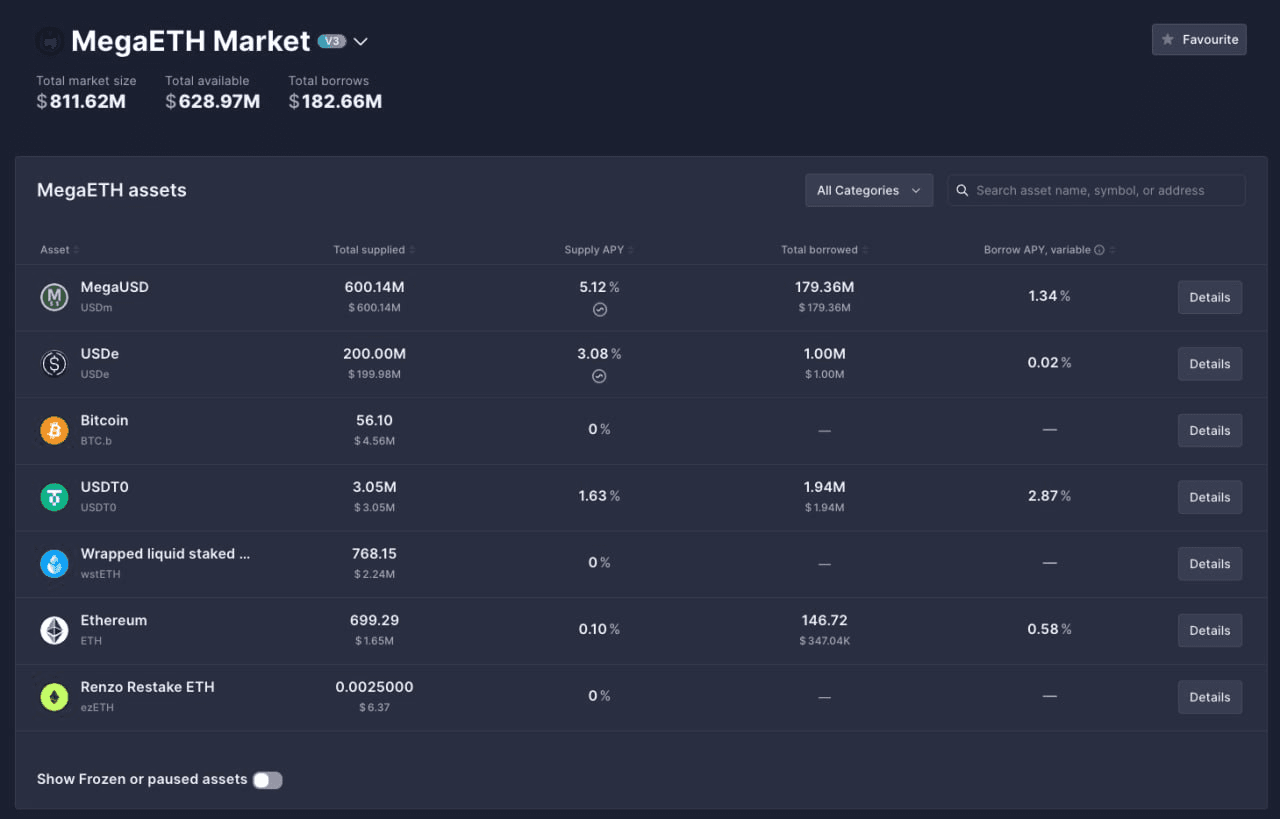1280x819 pixels.
Task: Click the Bitcoin token icon
Action: (54, 430)
